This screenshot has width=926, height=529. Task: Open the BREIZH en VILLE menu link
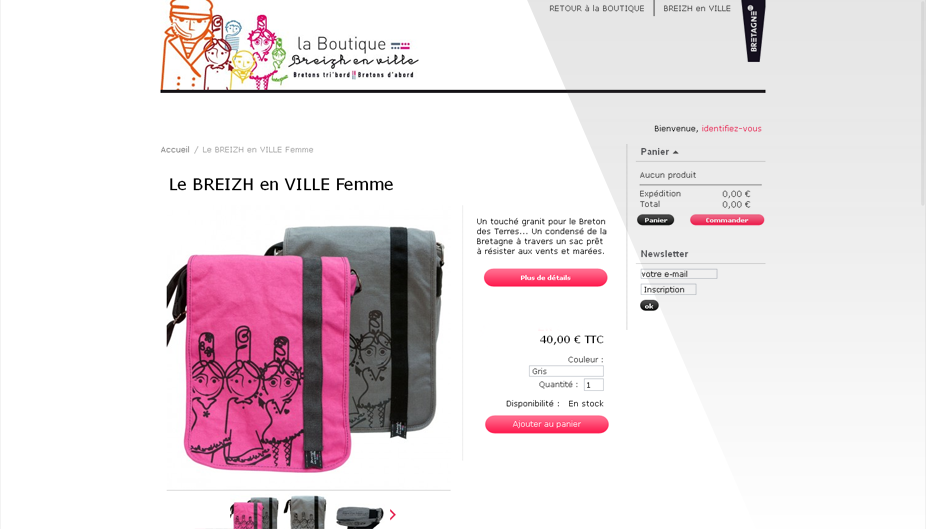pos(697,8)
